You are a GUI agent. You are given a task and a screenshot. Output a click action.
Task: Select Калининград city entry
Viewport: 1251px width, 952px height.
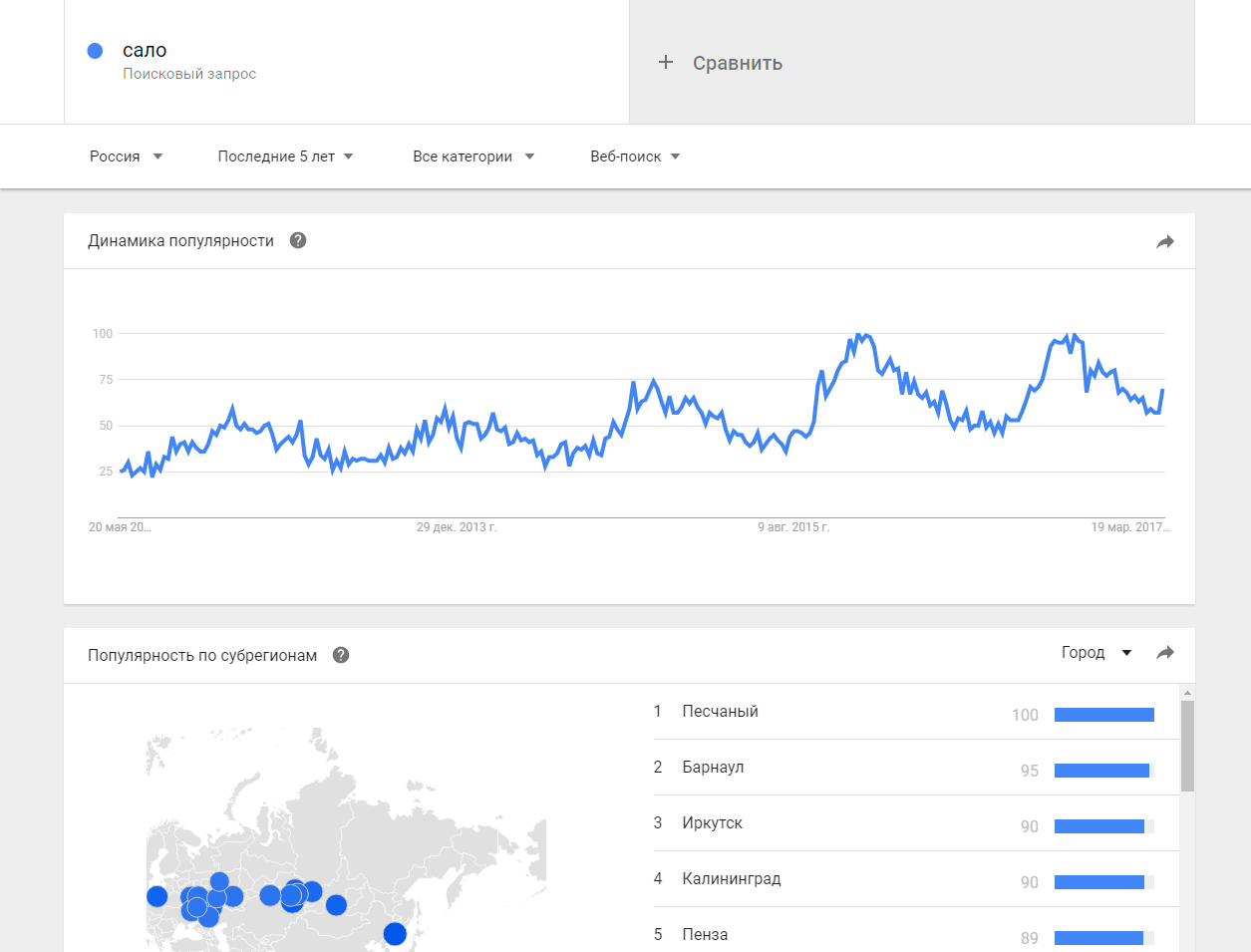731,879
